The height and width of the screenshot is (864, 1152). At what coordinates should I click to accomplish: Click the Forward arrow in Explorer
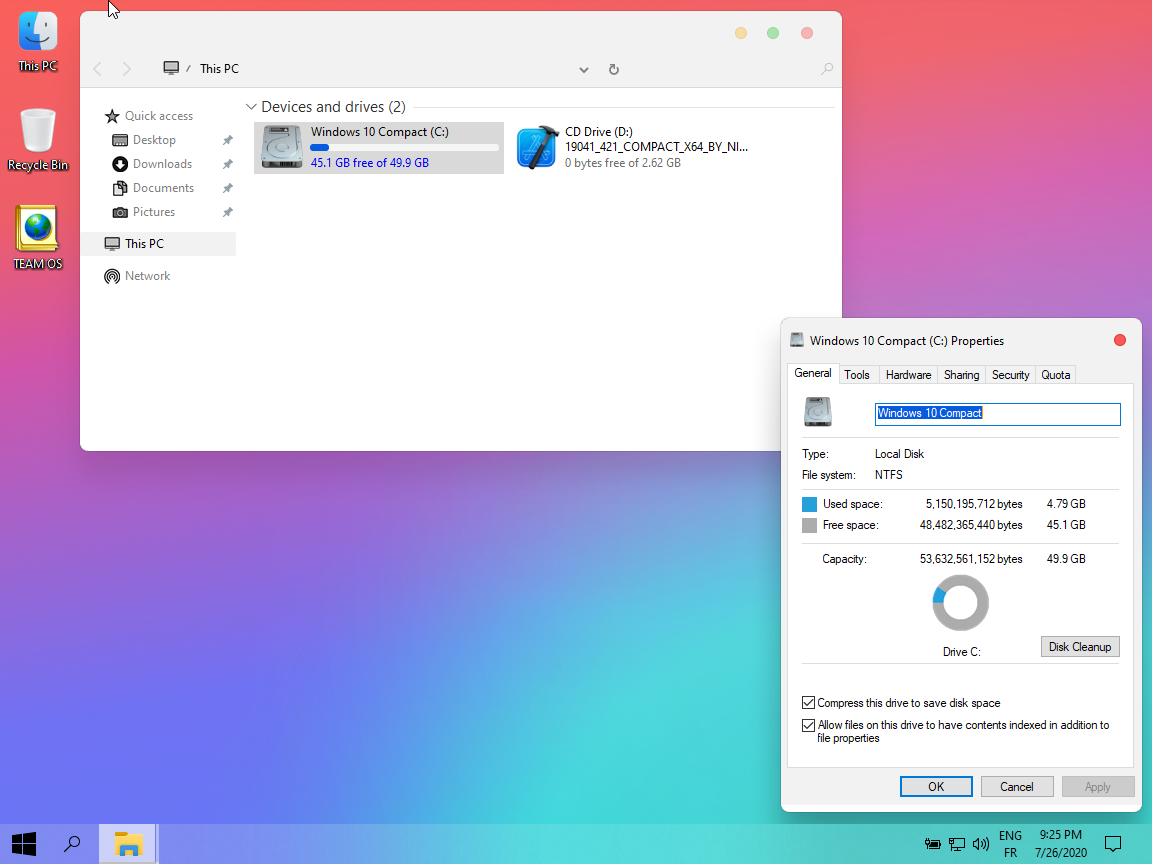pos(126,69)
